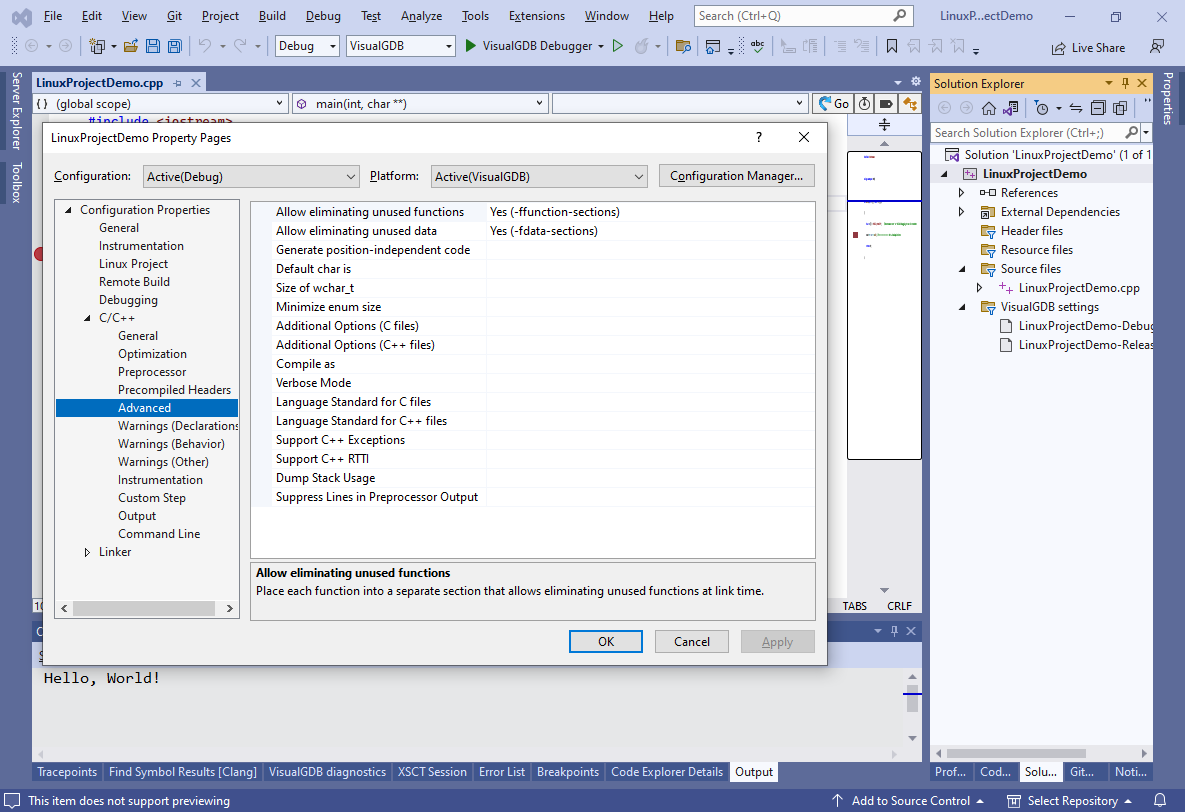The height and width of the screenshot is (812, 1185).
Task: Click the bookmark toolbar icon
Action: (x=892, y=46)
